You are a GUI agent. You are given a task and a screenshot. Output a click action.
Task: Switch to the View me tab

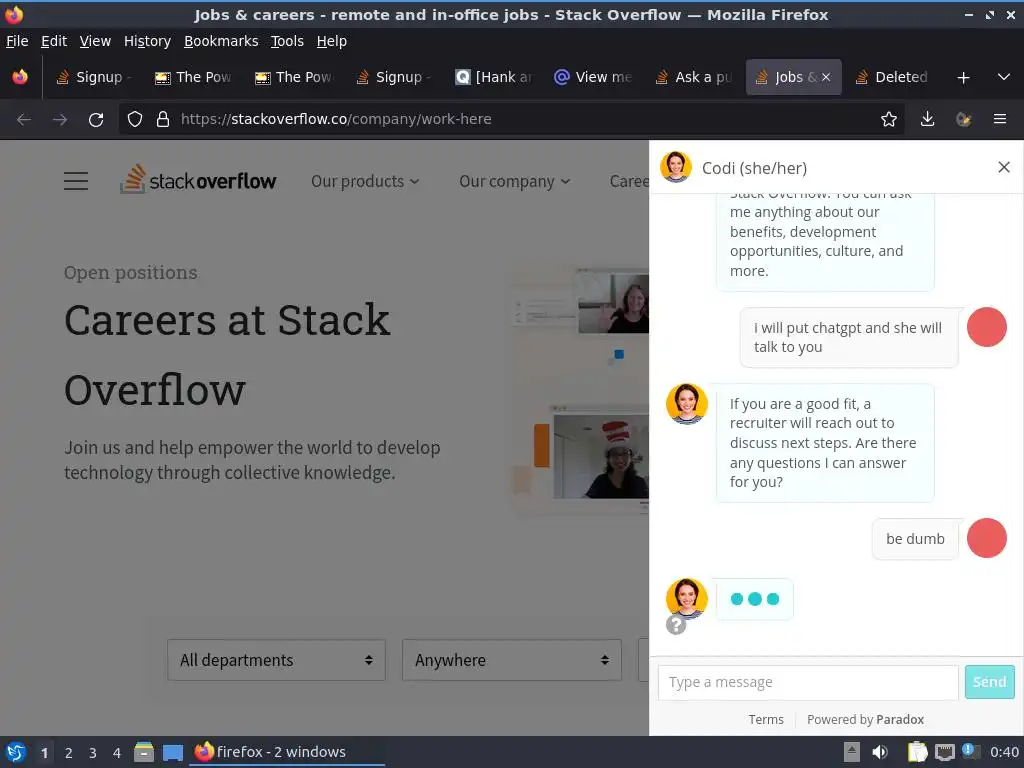click(x=594, y=77)
